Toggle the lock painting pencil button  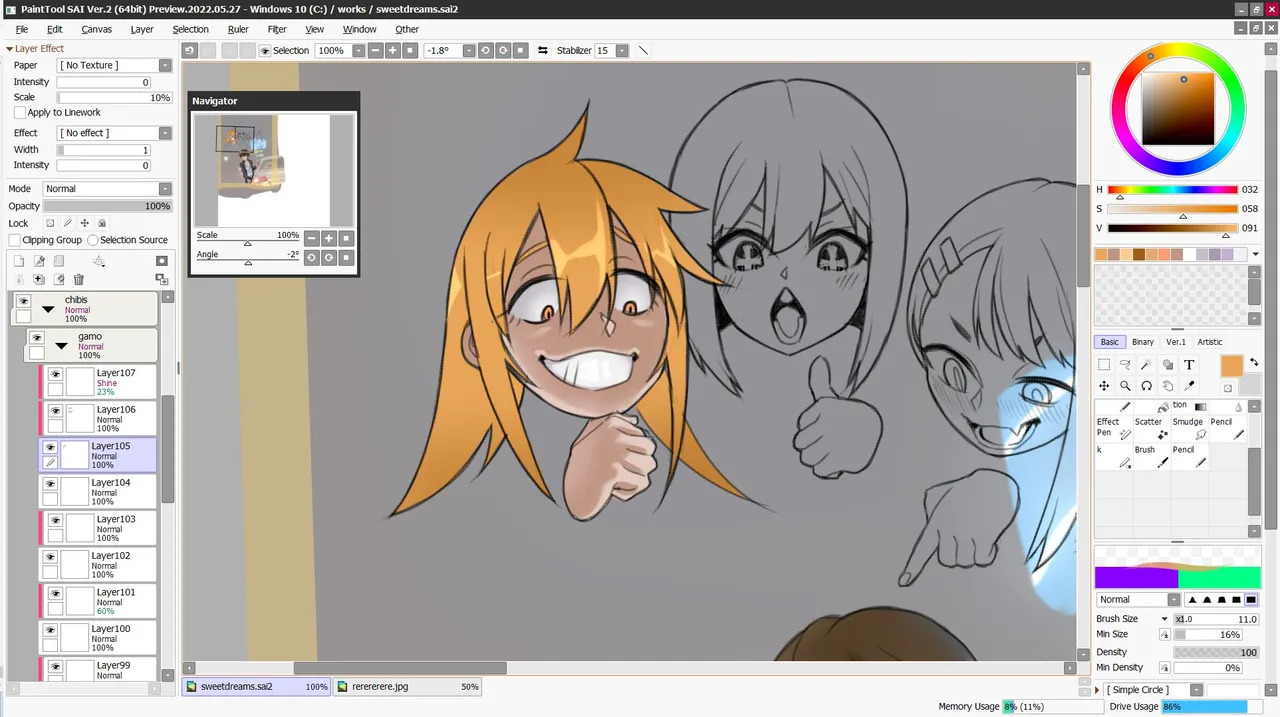pos(68,223)
